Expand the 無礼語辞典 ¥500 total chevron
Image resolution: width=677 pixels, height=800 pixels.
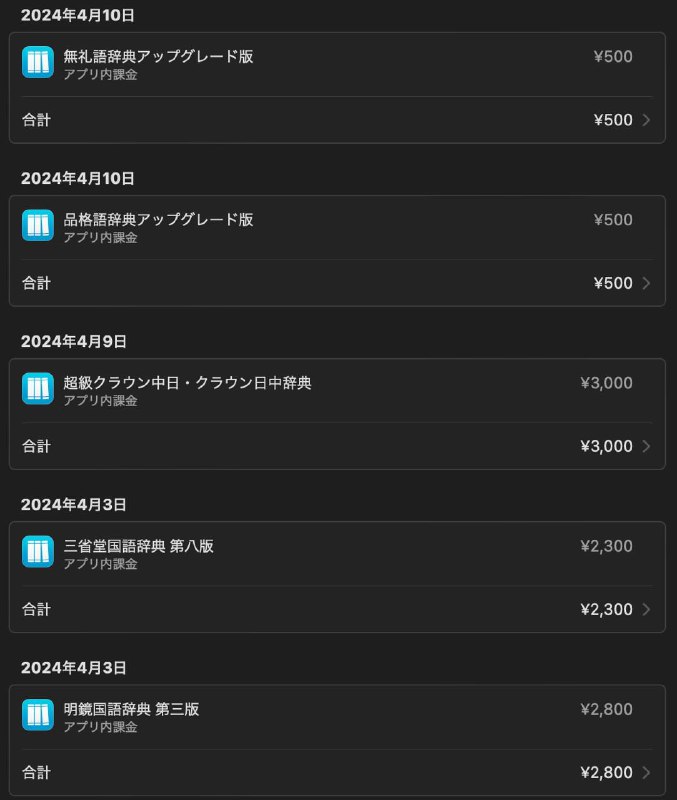[x=646, y=120]
